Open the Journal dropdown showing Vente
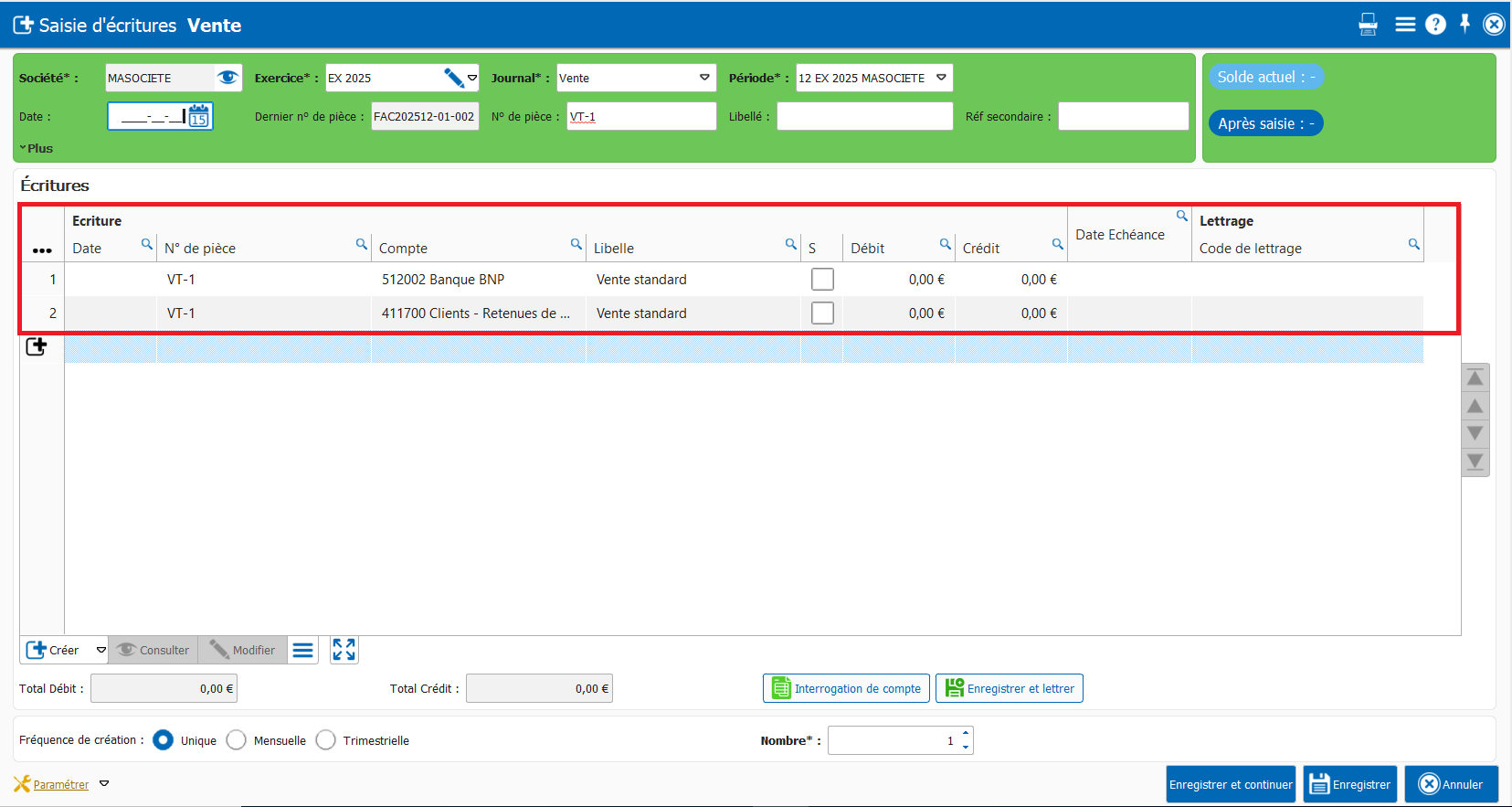Viewport: 1512px width, 807px height. 704,78
